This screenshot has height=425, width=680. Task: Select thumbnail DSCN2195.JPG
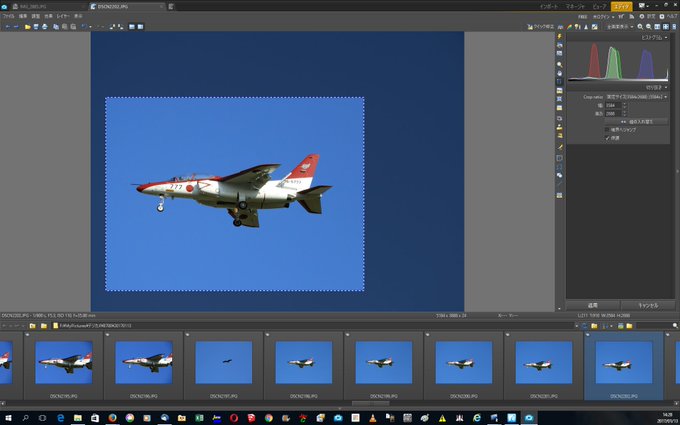pos(63,366)
